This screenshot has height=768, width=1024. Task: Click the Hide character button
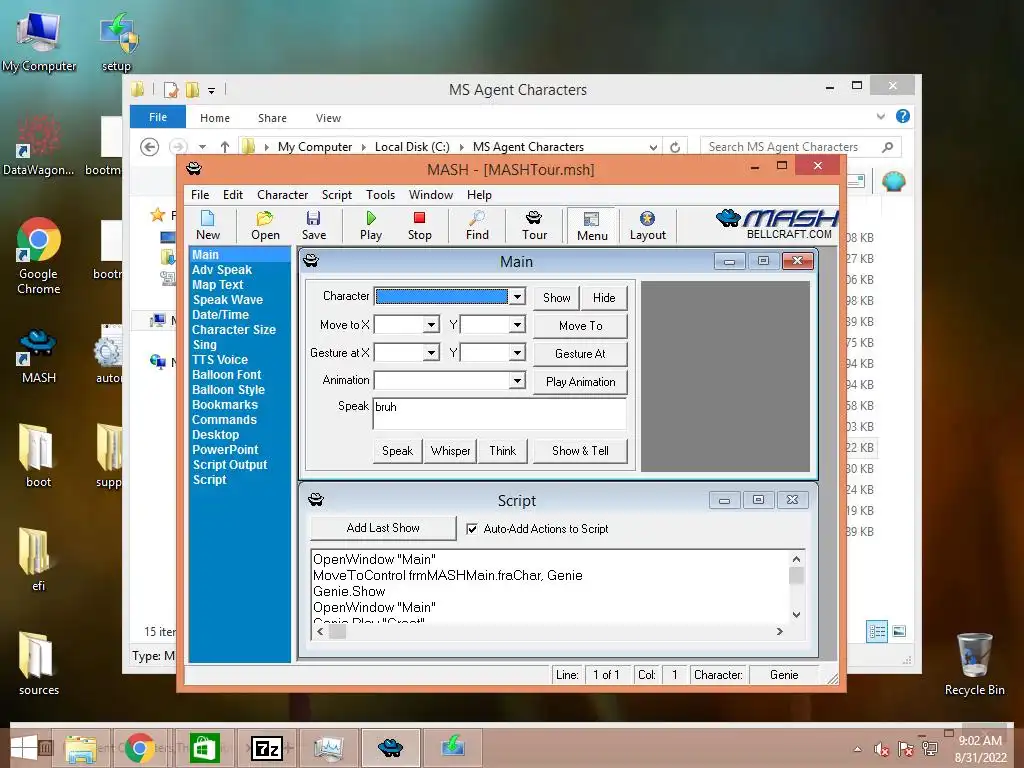(x=604, y=298)
